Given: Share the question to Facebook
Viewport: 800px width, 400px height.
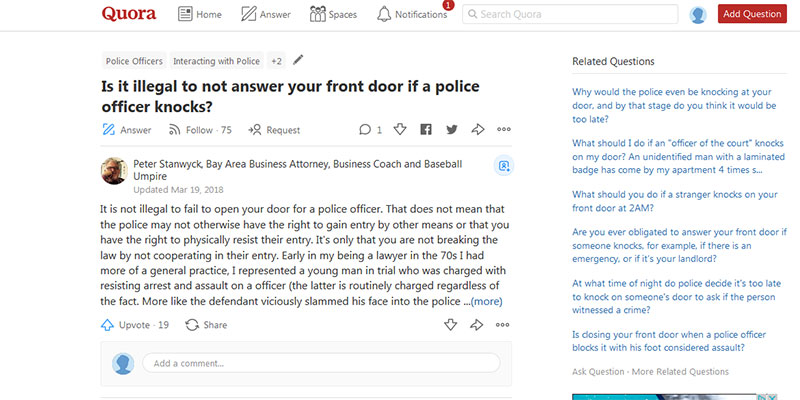Looking at the screenshot, I should coord(426,130).
